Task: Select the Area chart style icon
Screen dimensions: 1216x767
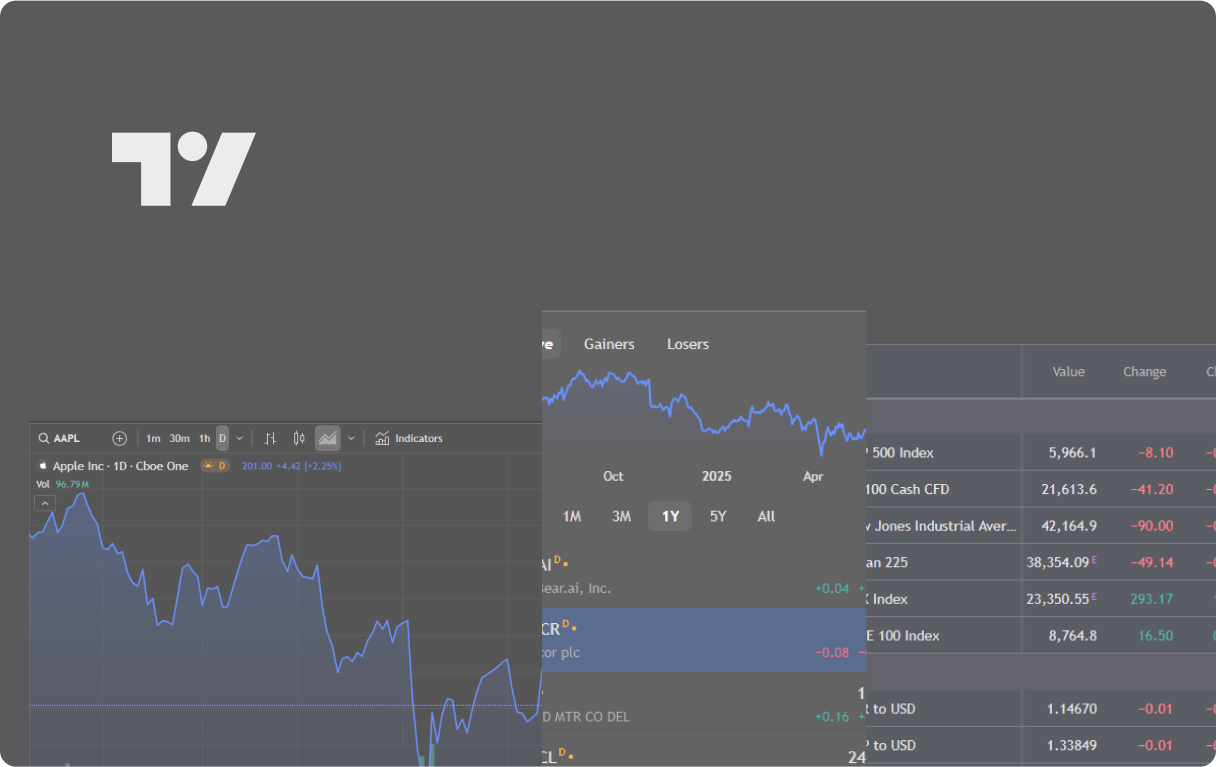Action: click(327, 438)
